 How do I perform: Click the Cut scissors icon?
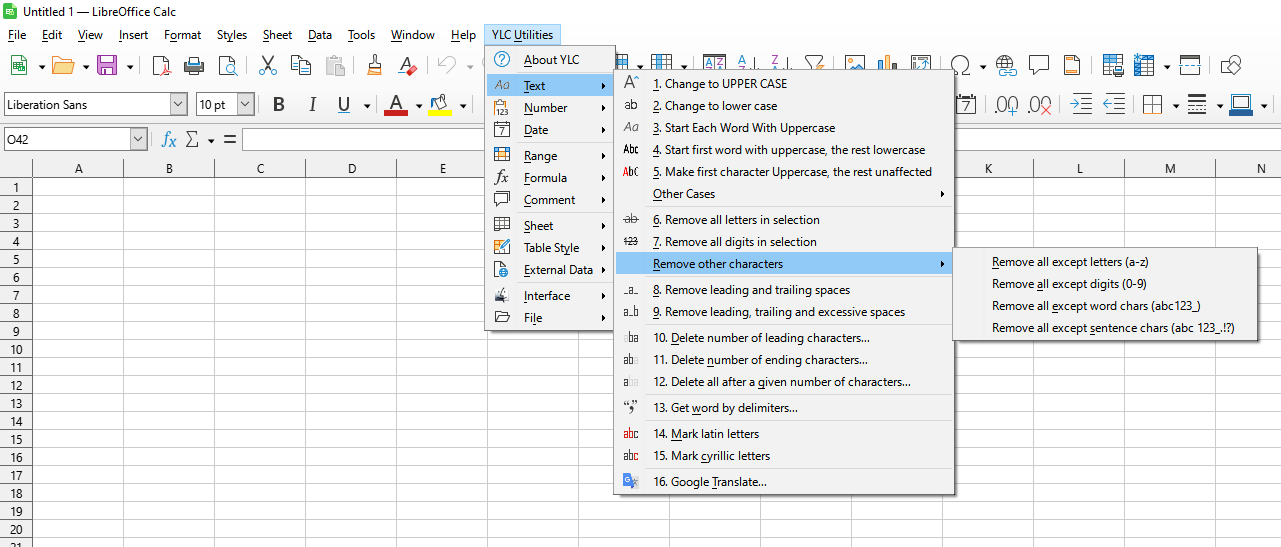pos(268,66)
